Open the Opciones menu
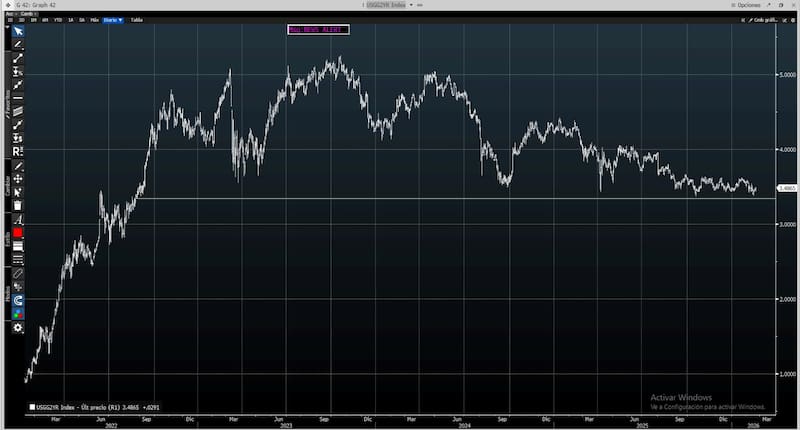Screen dimensions: 800x430 click(748, 5)
